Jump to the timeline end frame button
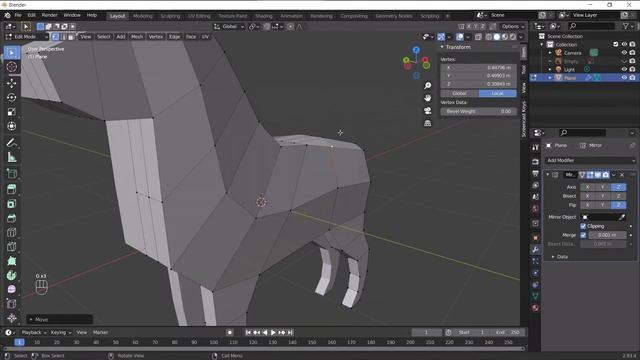The width and height of the screenshot is (640, 360). pos(290,333)
